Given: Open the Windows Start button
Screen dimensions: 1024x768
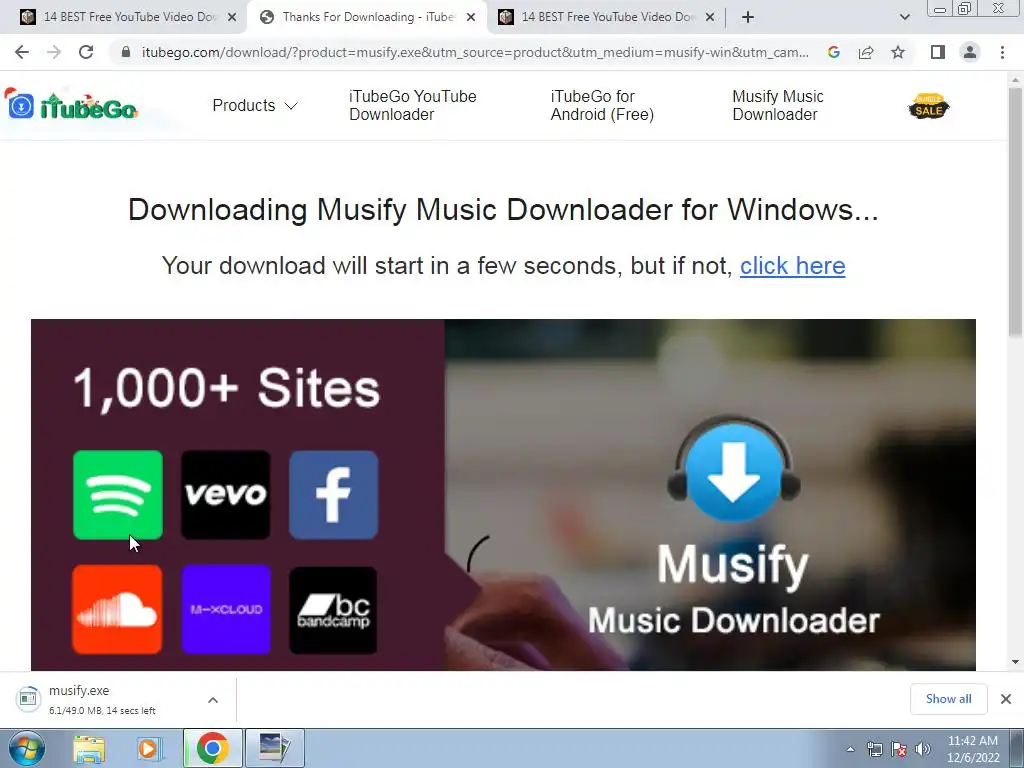Looking at the screenshot, I should point(26,748).
